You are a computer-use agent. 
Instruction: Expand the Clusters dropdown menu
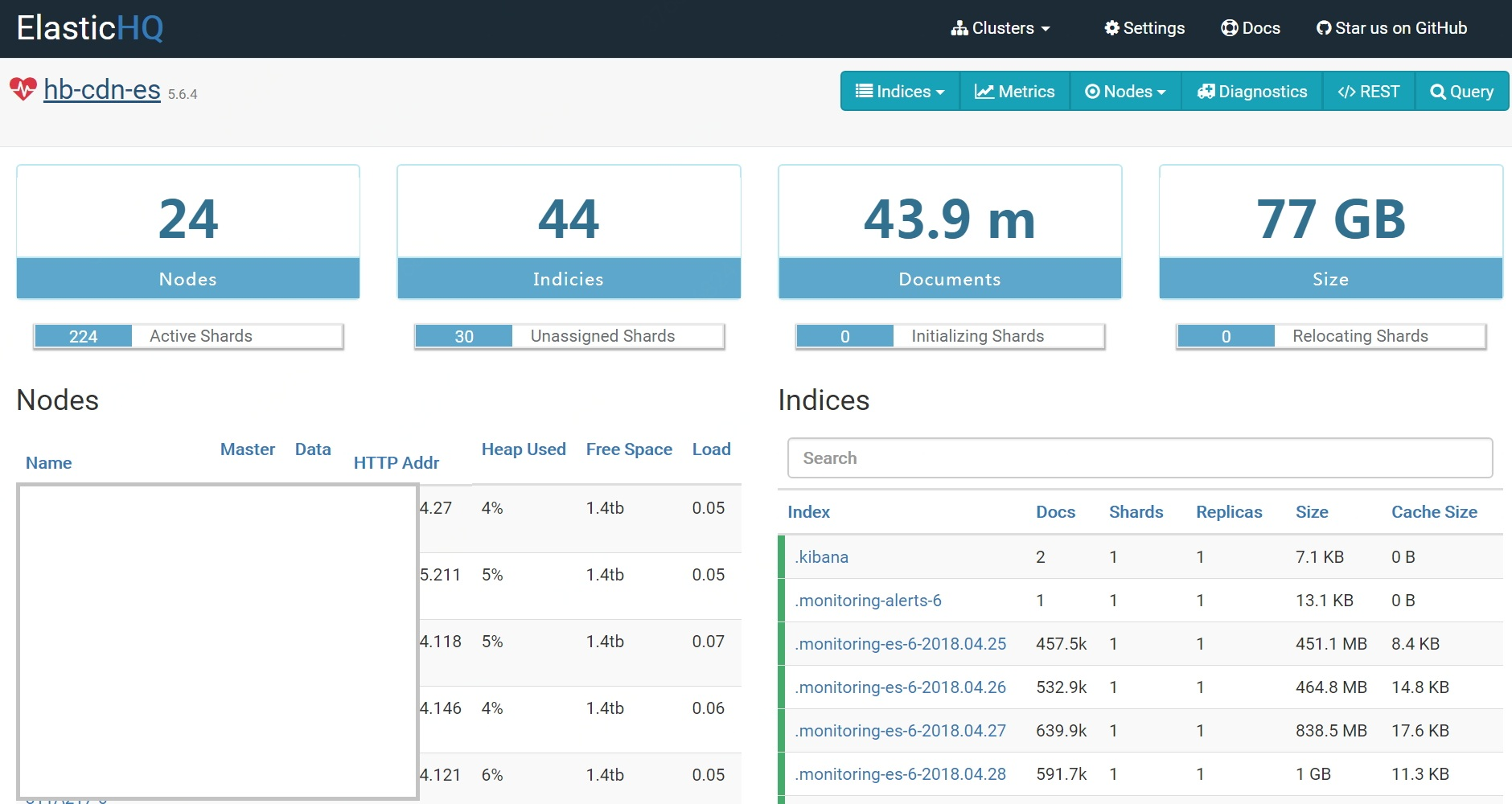click(x=1001, y=28)
